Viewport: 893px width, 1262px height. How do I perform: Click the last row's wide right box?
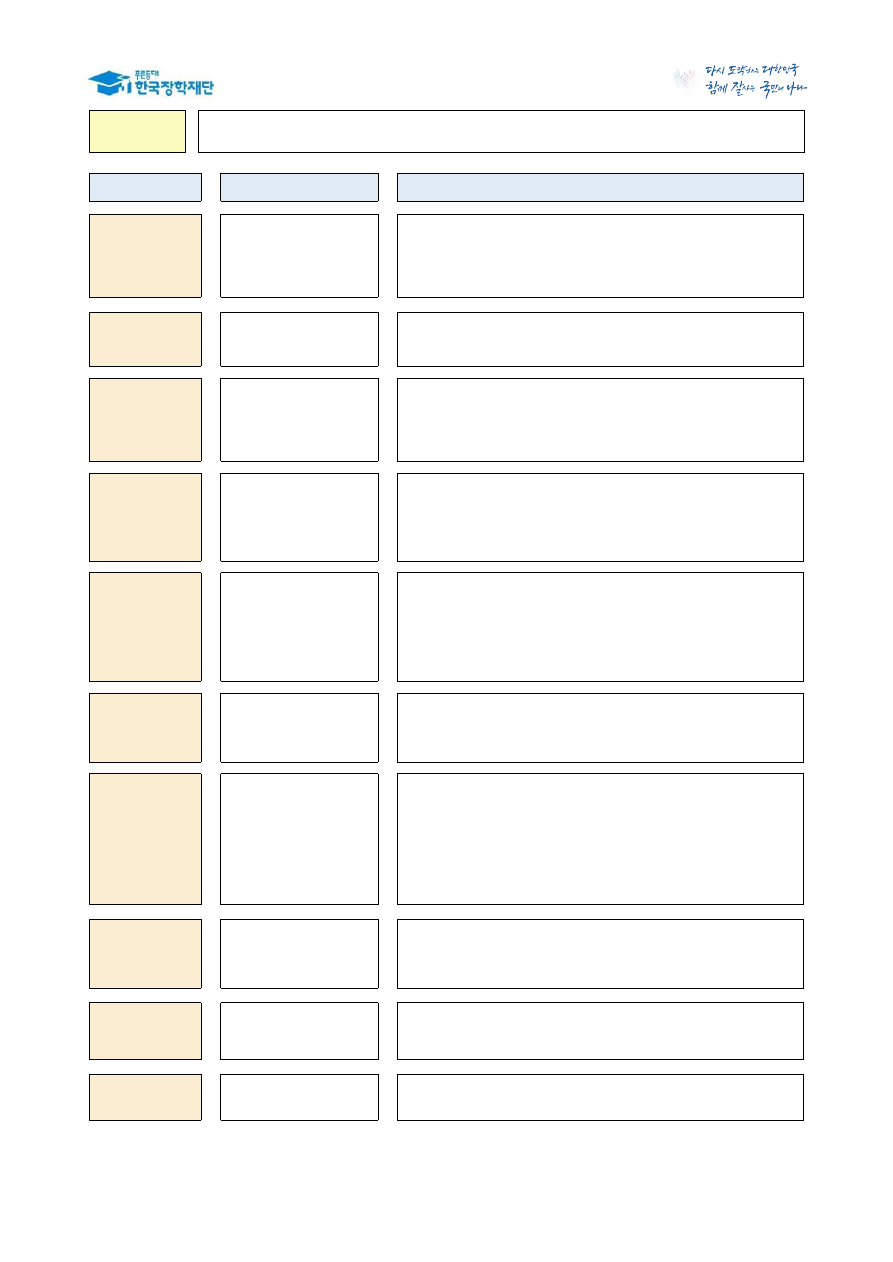pos(600,1097)
